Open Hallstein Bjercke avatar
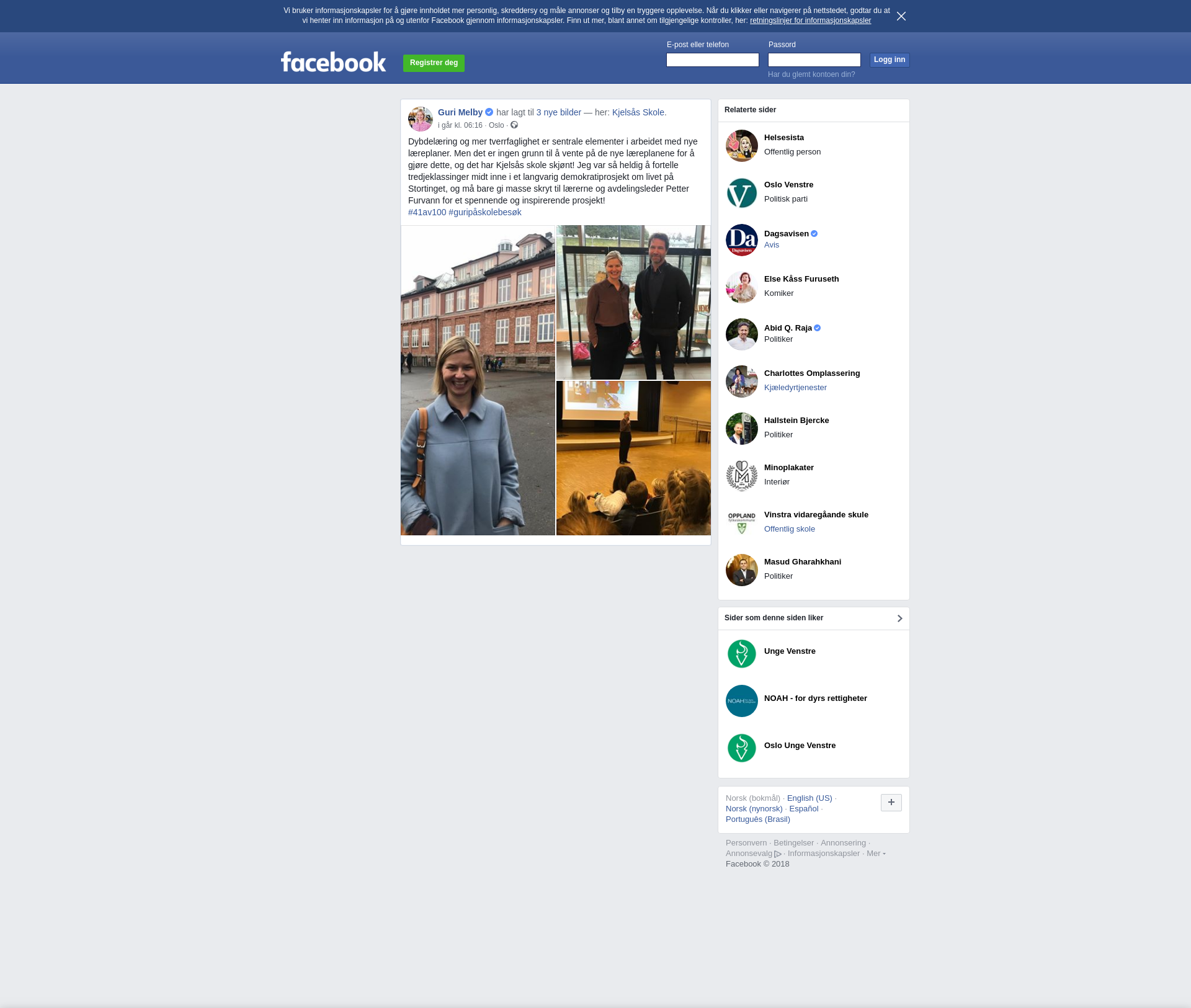This screenshot has height=1008, width=1191. click(x=742, y=429)
